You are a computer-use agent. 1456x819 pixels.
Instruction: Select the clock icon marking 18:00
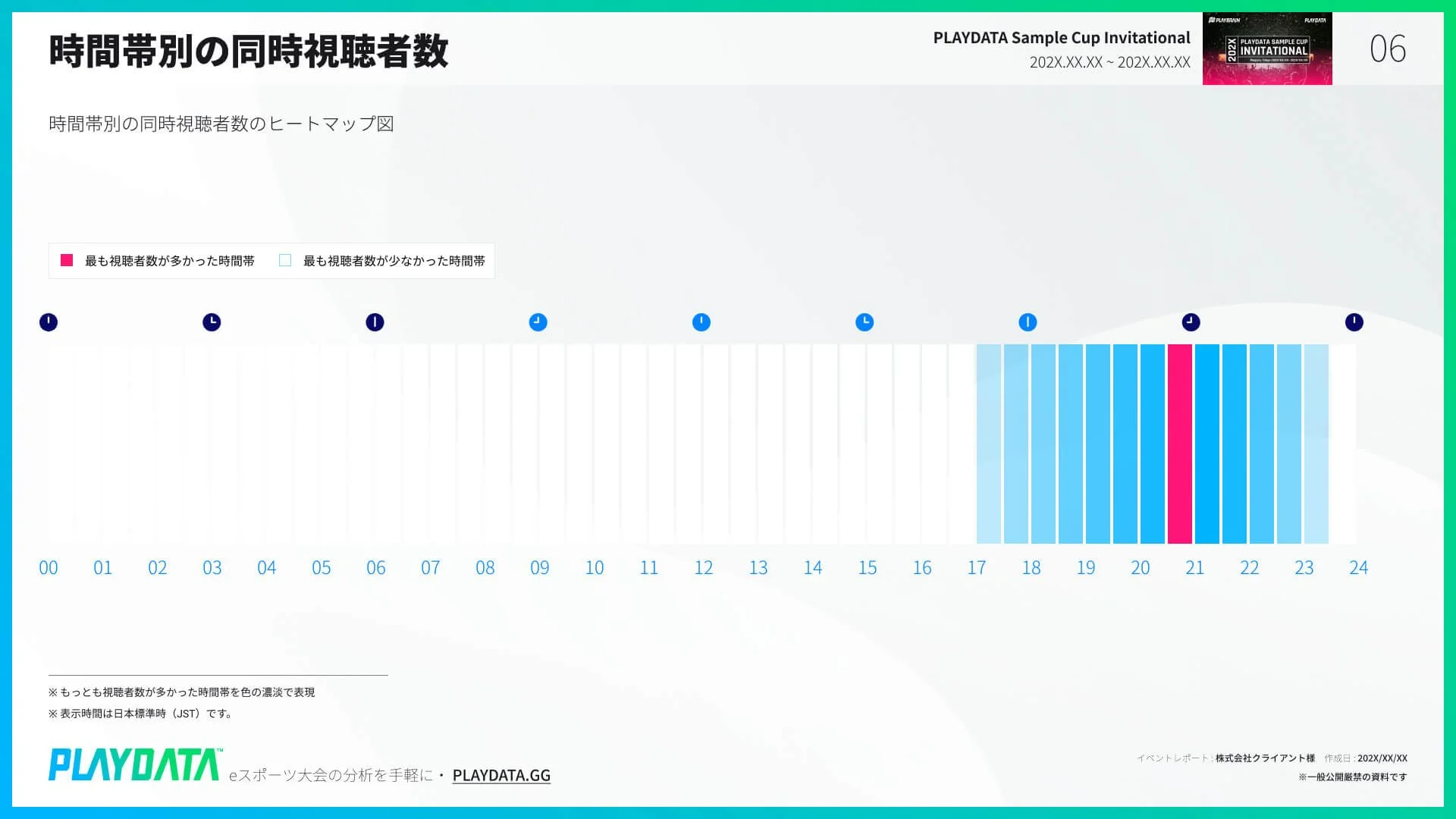pos(1028,322)
